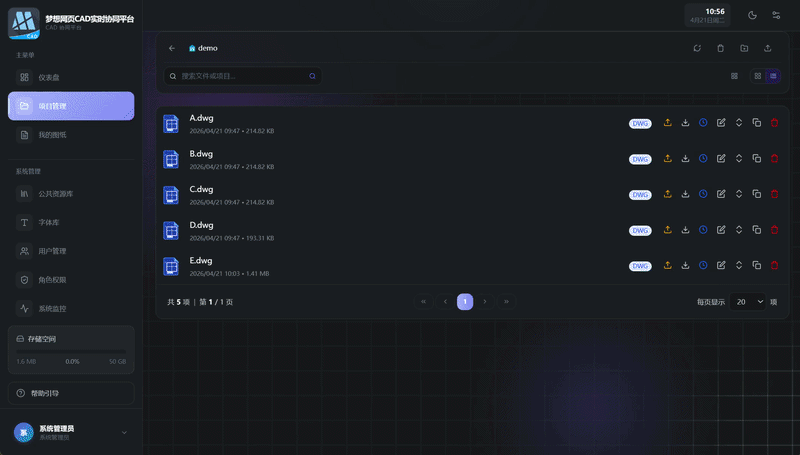Open the items-per-page dropdown showing 20
Screen dimensions: 800x455
[747, 302]
